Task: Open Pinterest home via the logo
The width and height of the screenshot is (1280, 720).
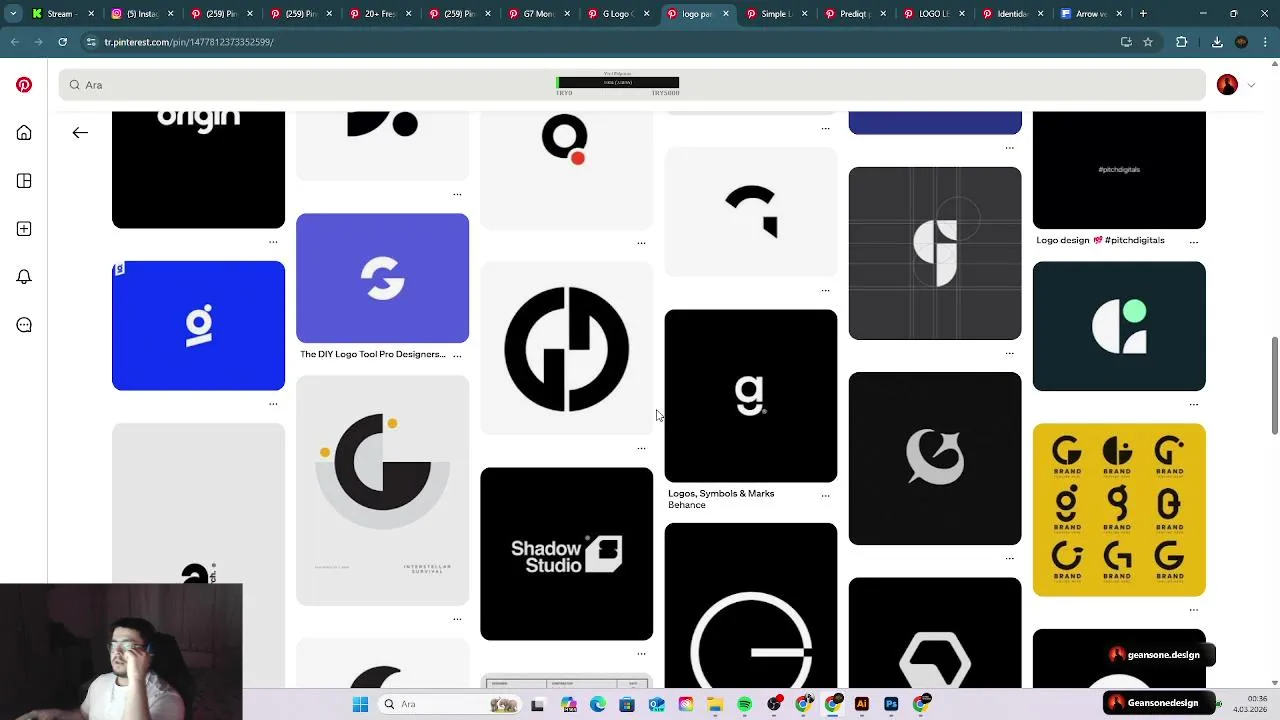Action: pyautogui.click(x=24, y=85)
